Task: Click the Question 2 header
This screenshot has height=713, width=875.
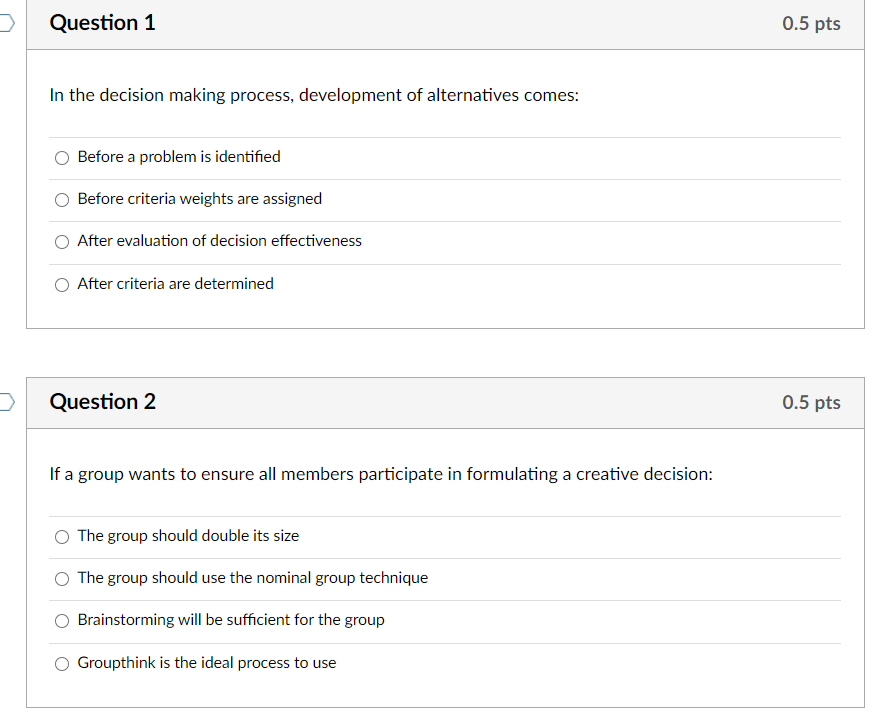Action: pyautogui.click(x=102, y=401)
